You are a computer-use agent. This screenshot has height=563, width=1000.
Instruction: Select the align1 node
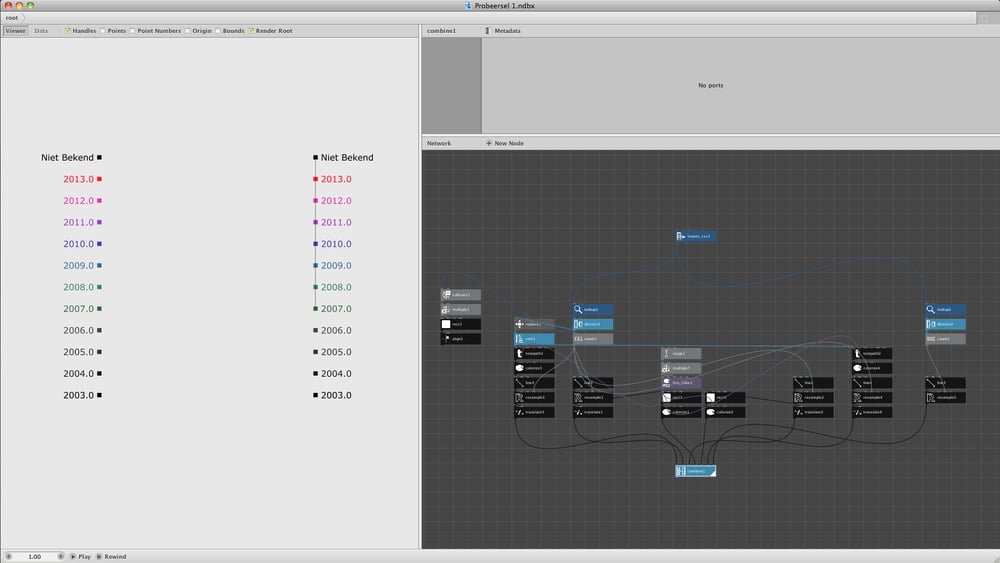[x=460, y=339]
